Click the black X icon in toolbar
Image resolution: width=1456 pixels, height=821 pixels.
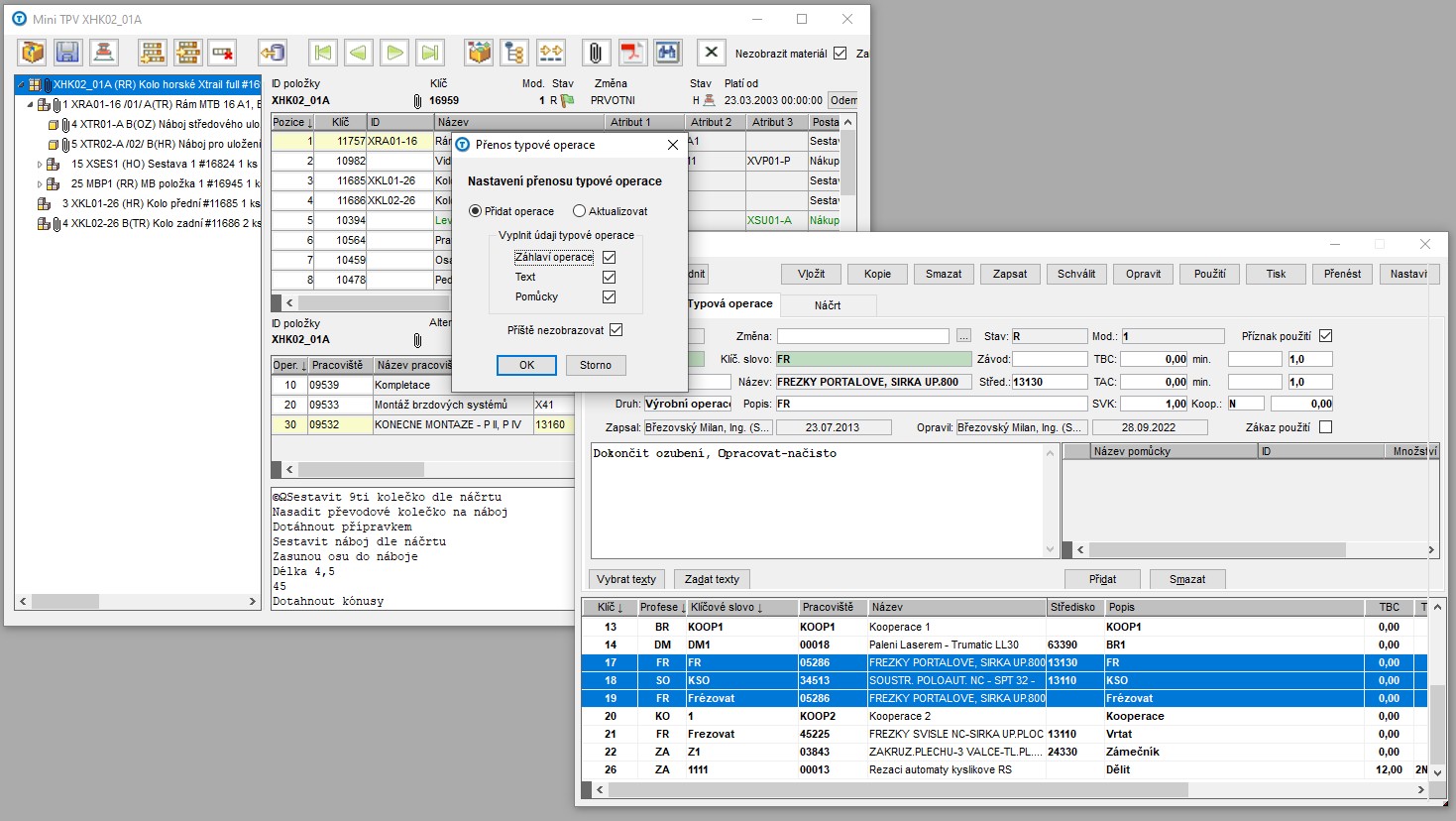[711, 53]
